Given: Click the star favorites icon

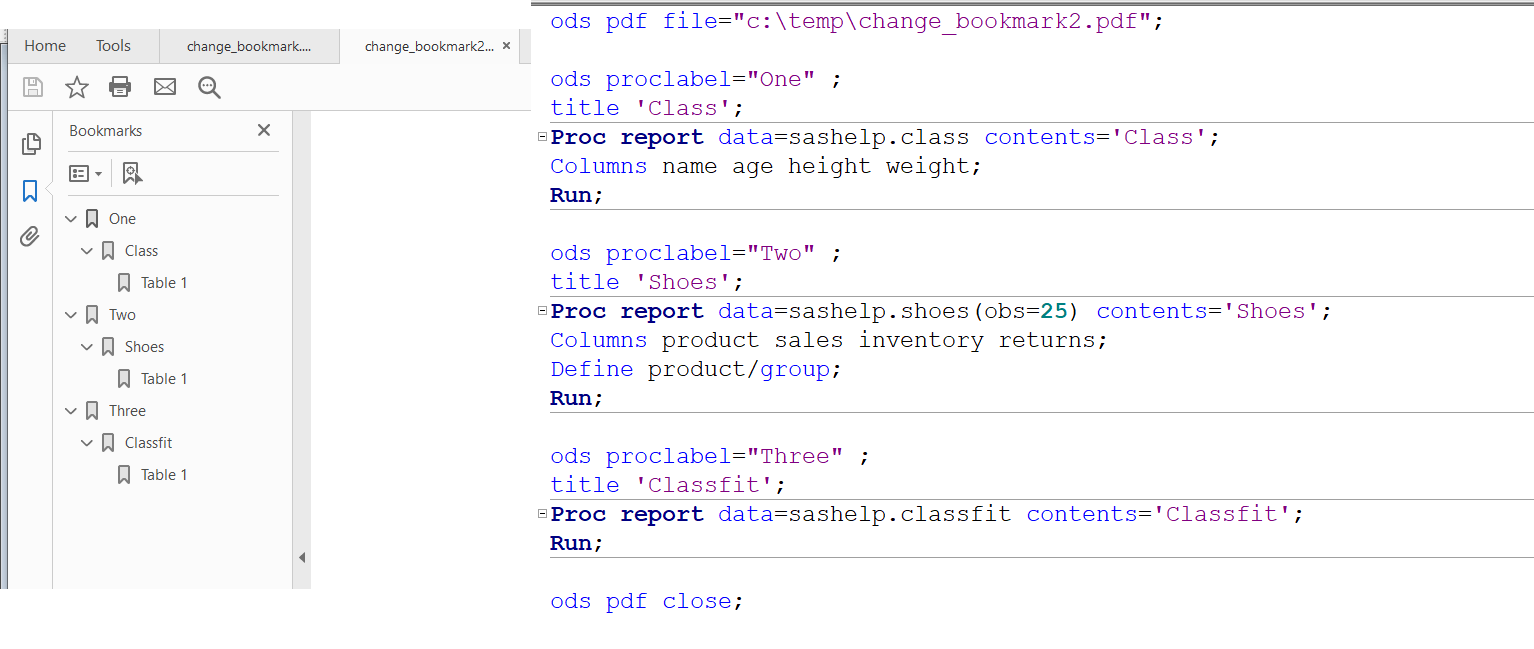Looking at the screenshot, I should pyautogui.click(x=76, y=87).
